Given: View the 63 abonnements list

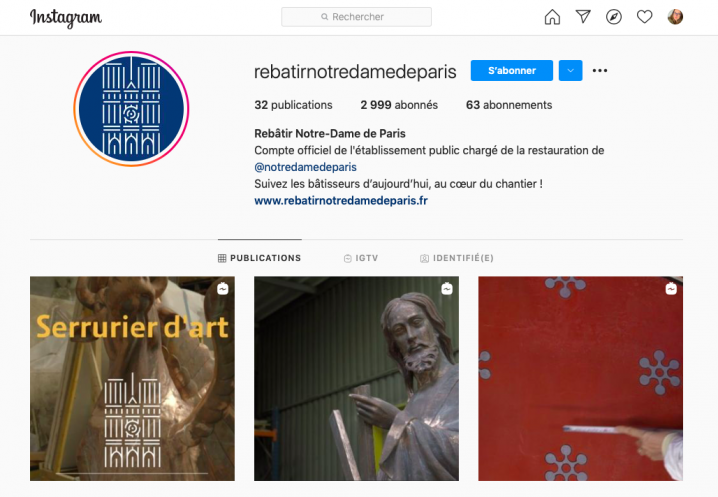Looking at the screenshot, I should (509, 105).
